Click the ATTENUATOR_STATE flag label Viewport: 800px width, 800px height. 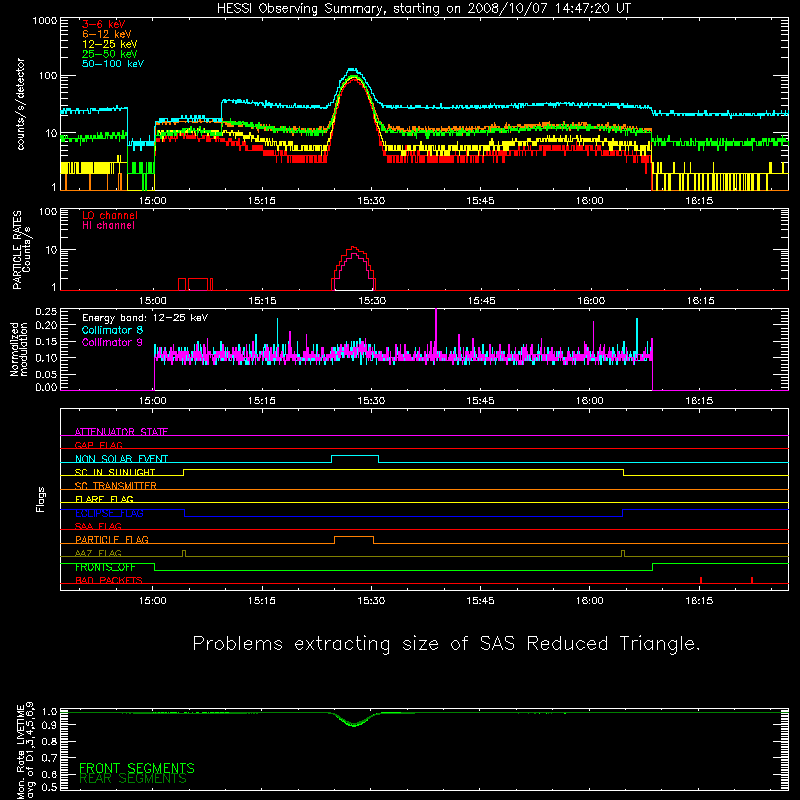121,432
